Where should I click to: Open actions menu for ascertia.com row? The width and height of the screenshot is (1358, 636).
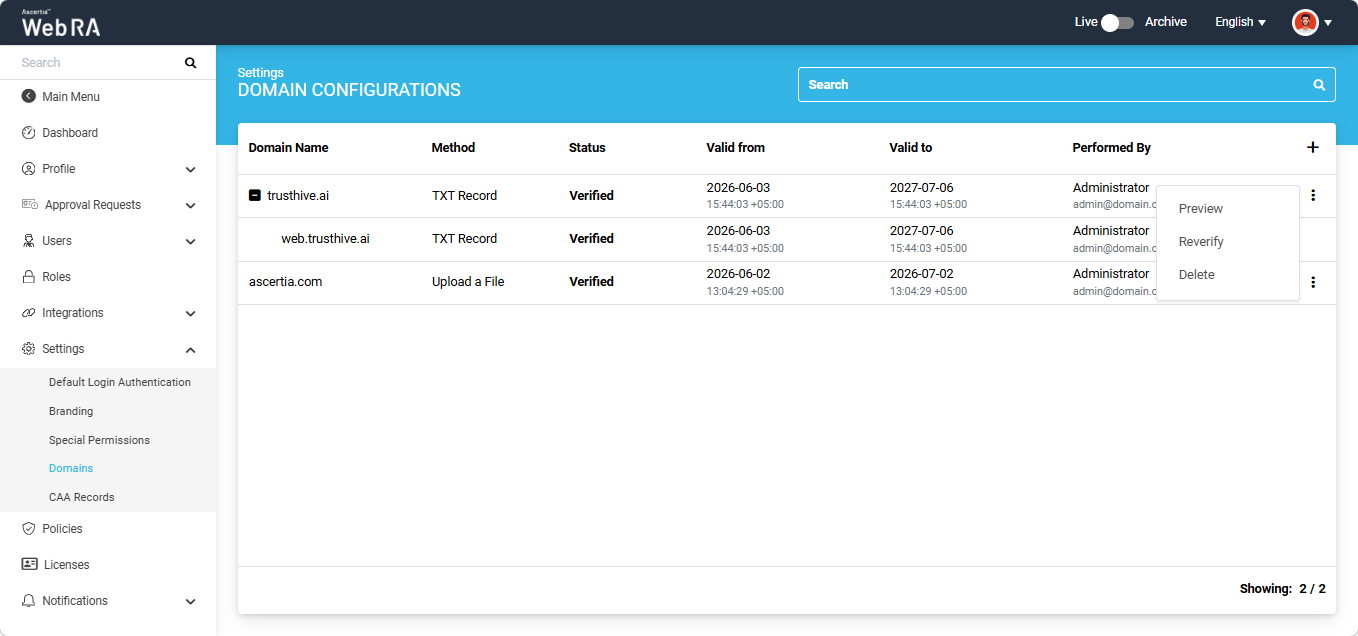point(1313,282)
